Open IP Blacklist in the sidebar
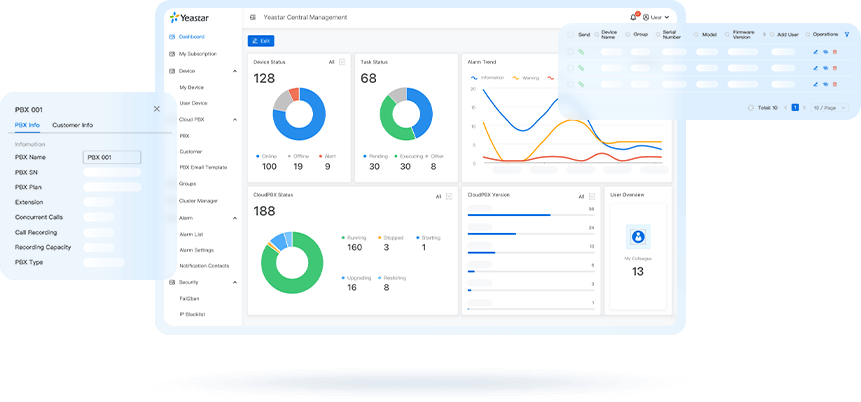861x402 pixels. 192,315
